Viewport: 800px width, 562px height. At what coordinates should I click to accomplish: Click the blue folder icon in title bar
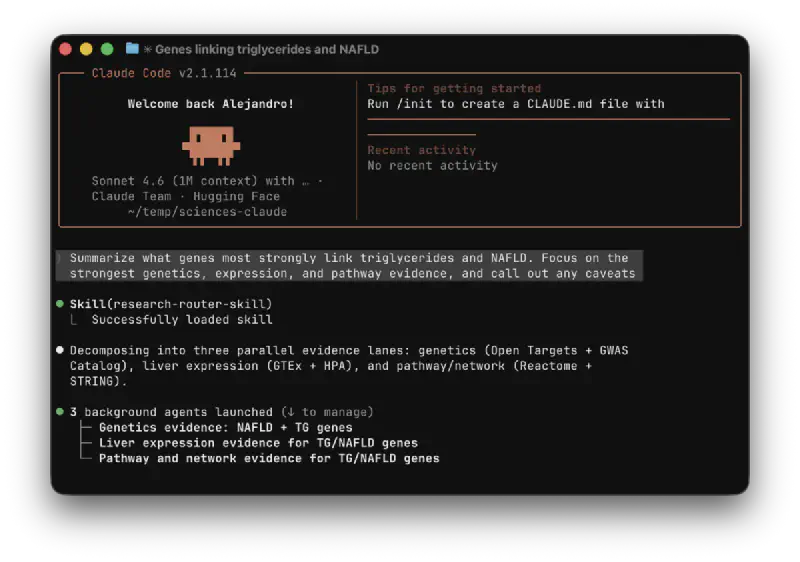coord(132,49)
